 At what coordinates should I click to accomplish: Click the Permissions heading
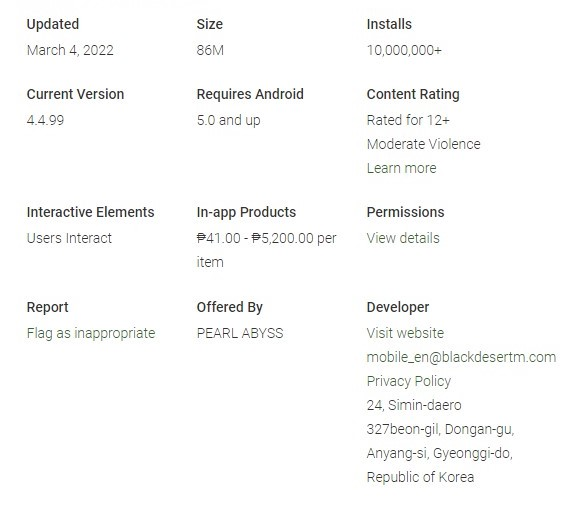(x=405, y=212)
